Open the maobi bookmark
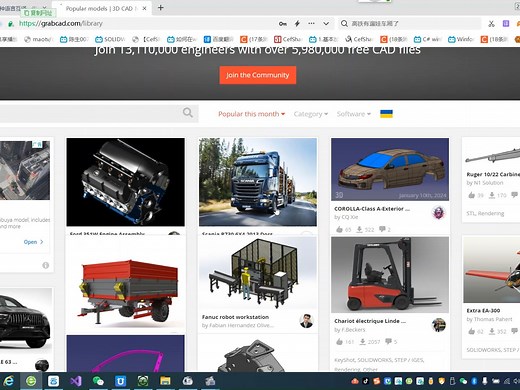Viewport: 520px width, 390px height. [x=39, y=39]
